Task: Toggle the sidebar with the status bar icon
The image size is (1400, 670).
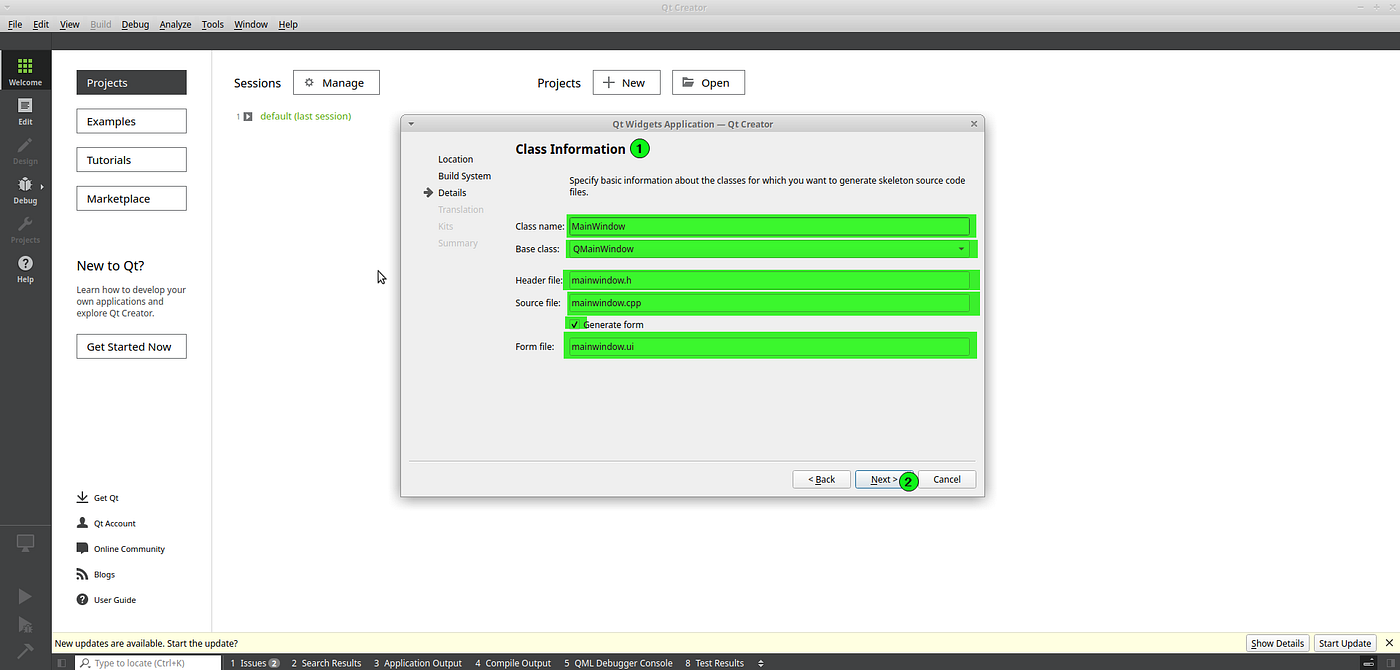Action: pyautogui.click(x=62, y=662)
